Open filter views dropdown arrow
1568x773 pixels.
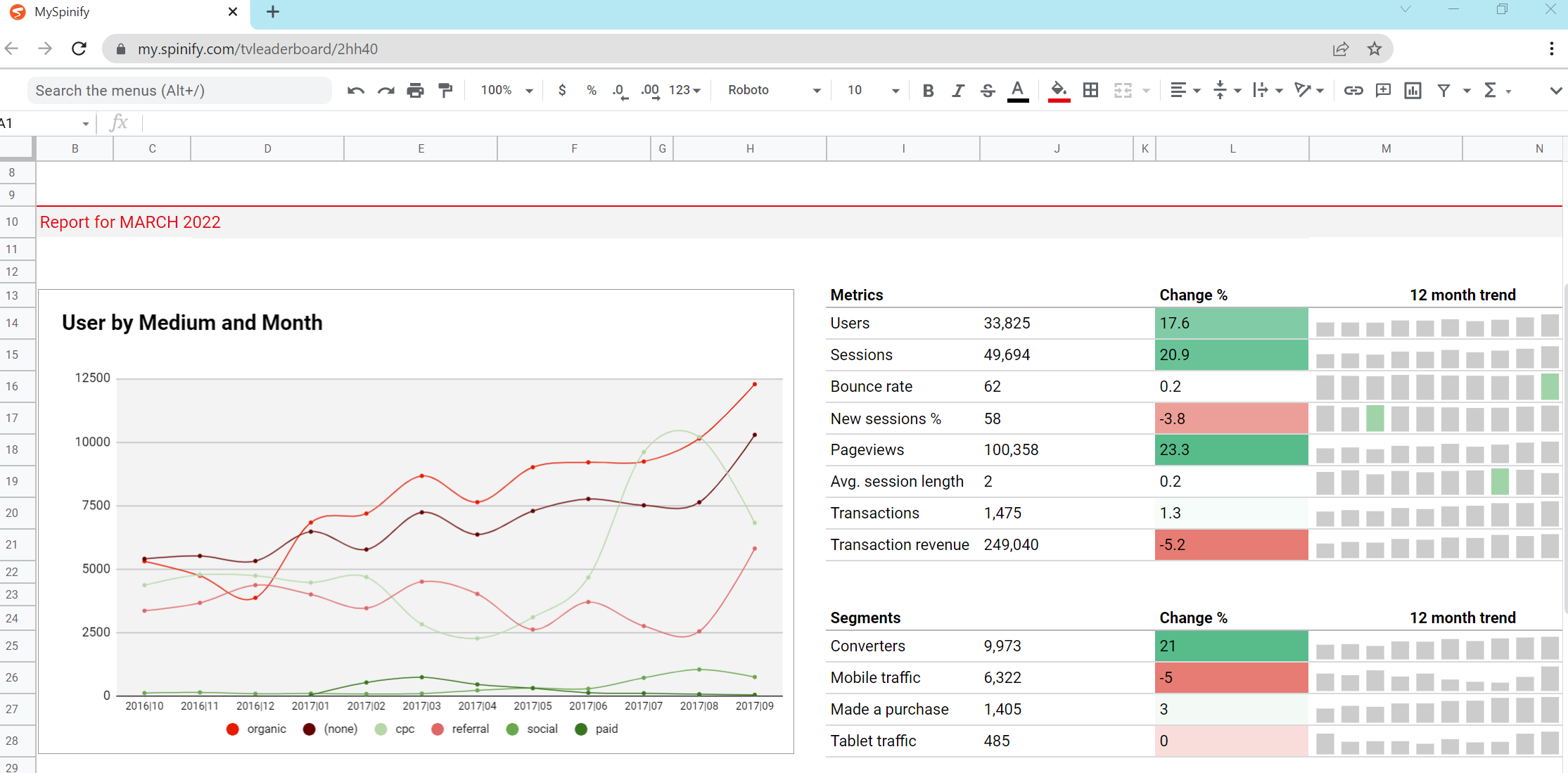(x=1467, y=91)
